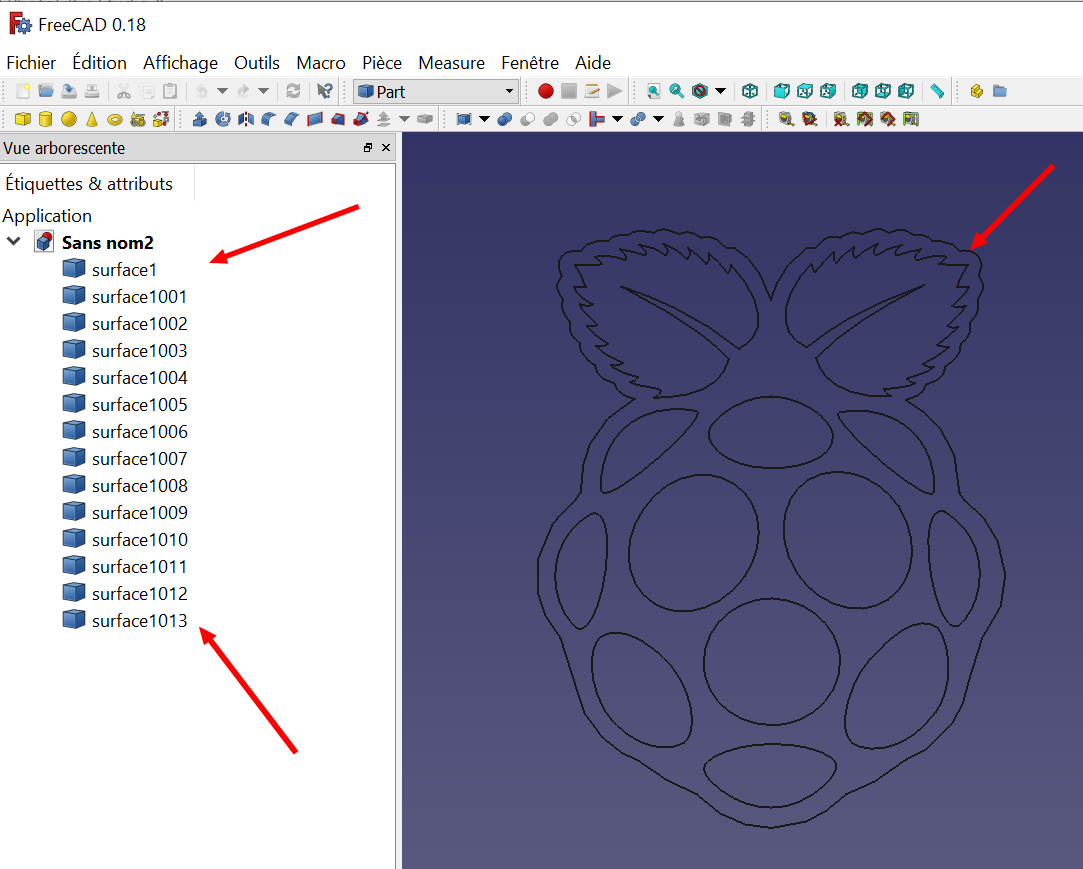Viewport: 1083px width, 869px height.
Task: Select surface1005 in the tree
Action: click(140, 405)
